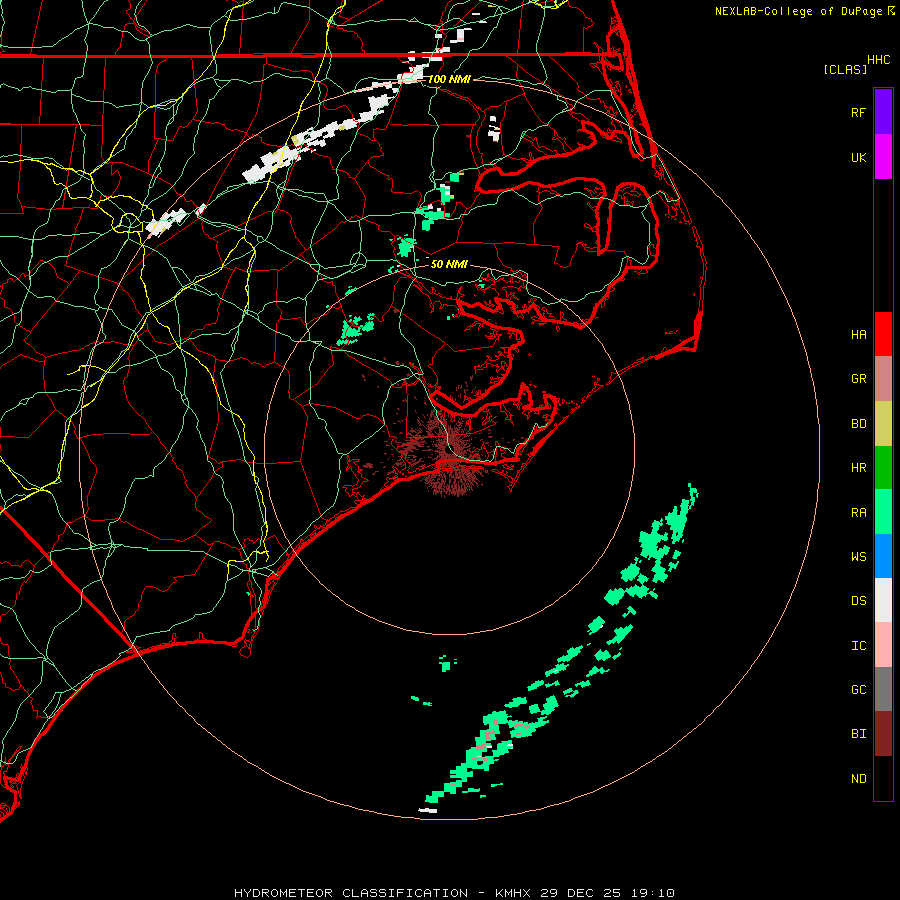Image resolution: width=900 pixels, height=900 pixels.
Task: Click the GR legend label
Action: 858,379
